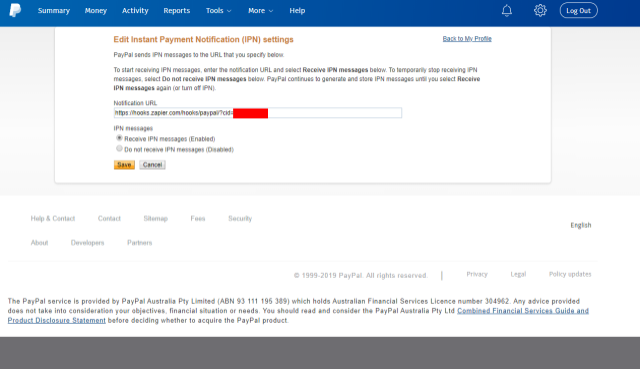
Task: Open the Sitemap footer link
Action: point(156,219)
